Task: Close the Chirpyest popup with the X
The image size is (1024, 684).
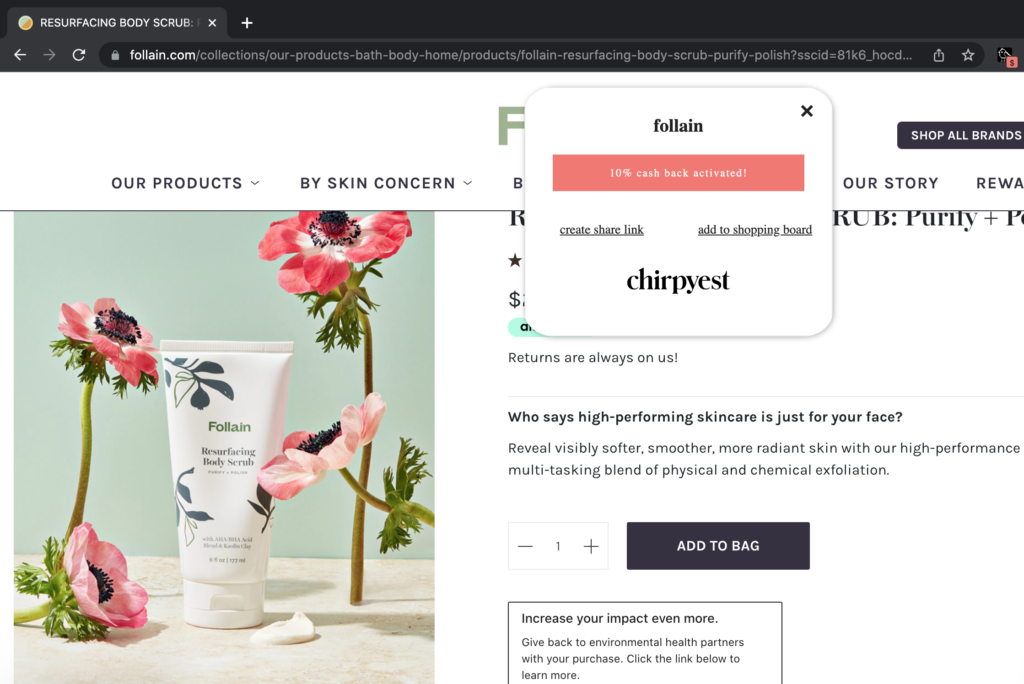Action: coord(807,111)
